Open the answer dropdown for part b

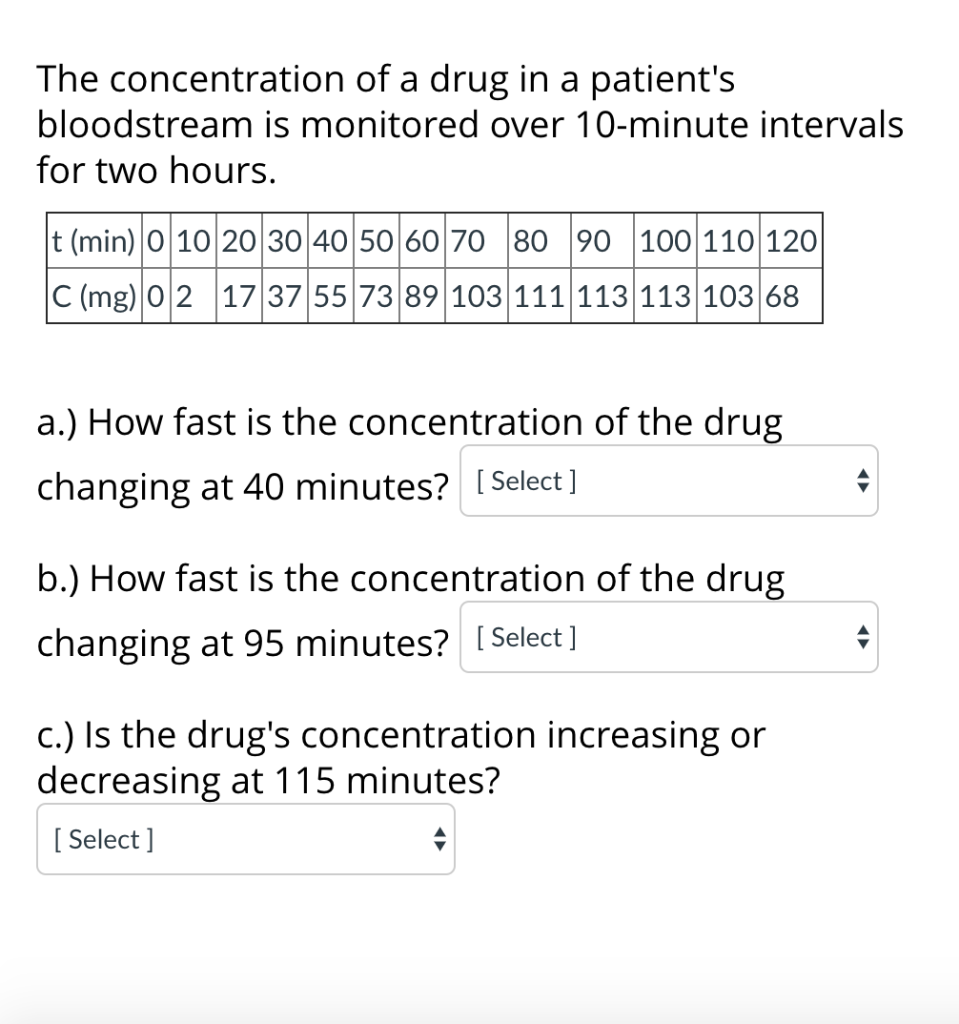click(x=668, y=637)
